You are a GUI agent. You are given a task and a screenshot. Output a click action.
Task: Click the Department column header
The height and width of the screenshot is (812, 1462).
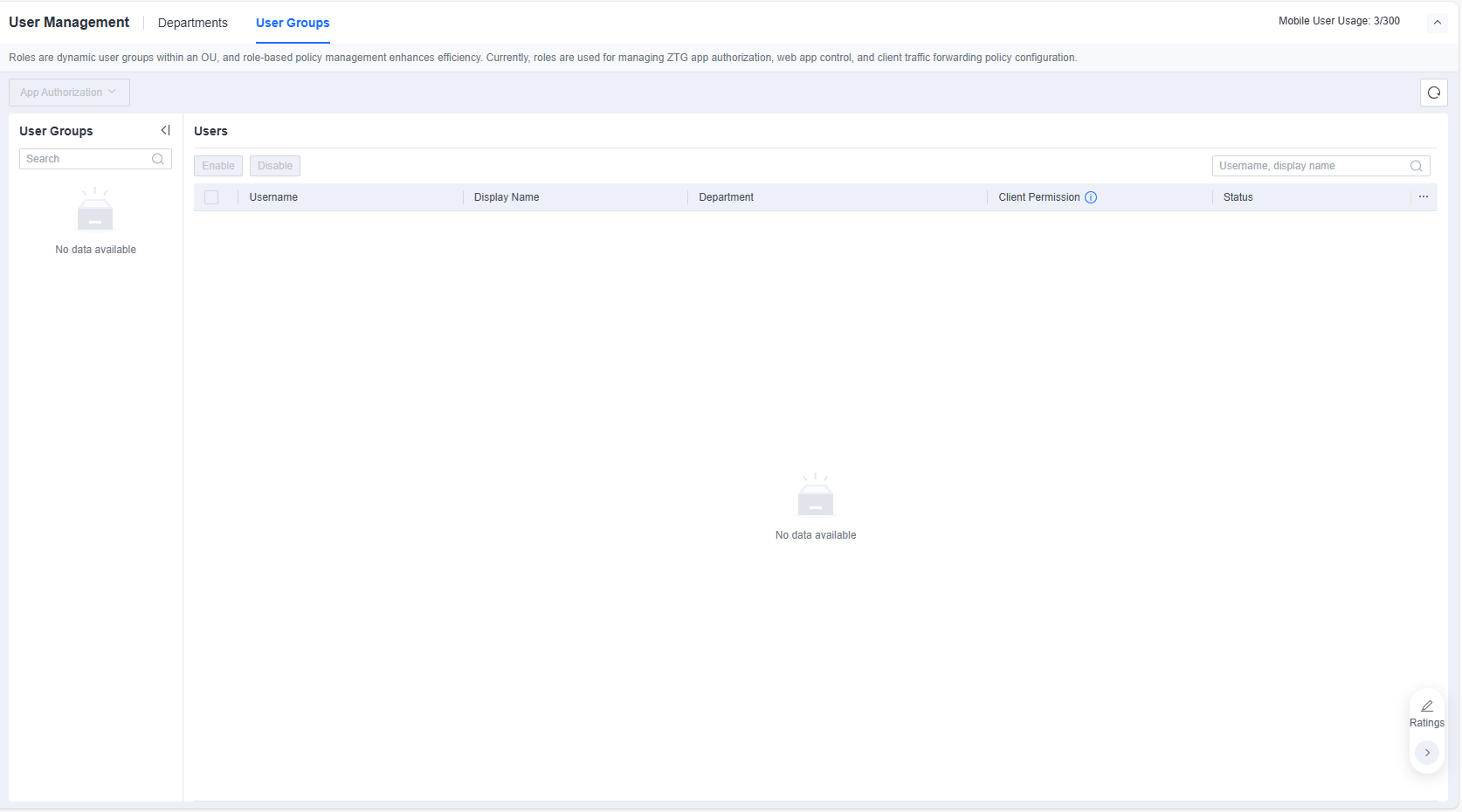(726, 197)
